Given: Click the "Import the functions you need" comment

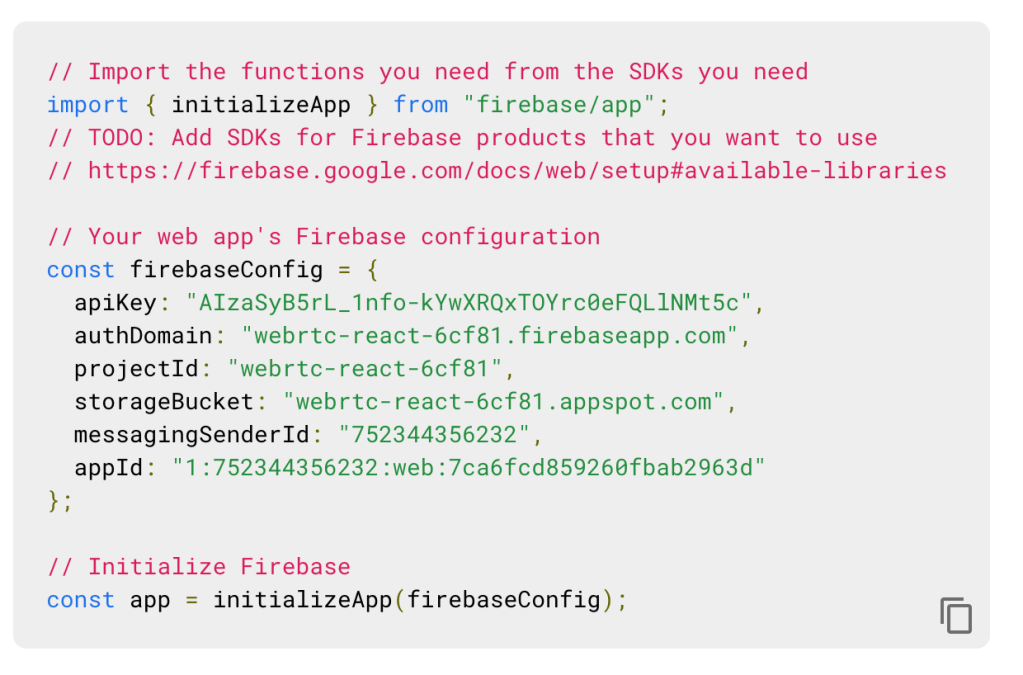Looking at the screenshot, I should (427, 72).
